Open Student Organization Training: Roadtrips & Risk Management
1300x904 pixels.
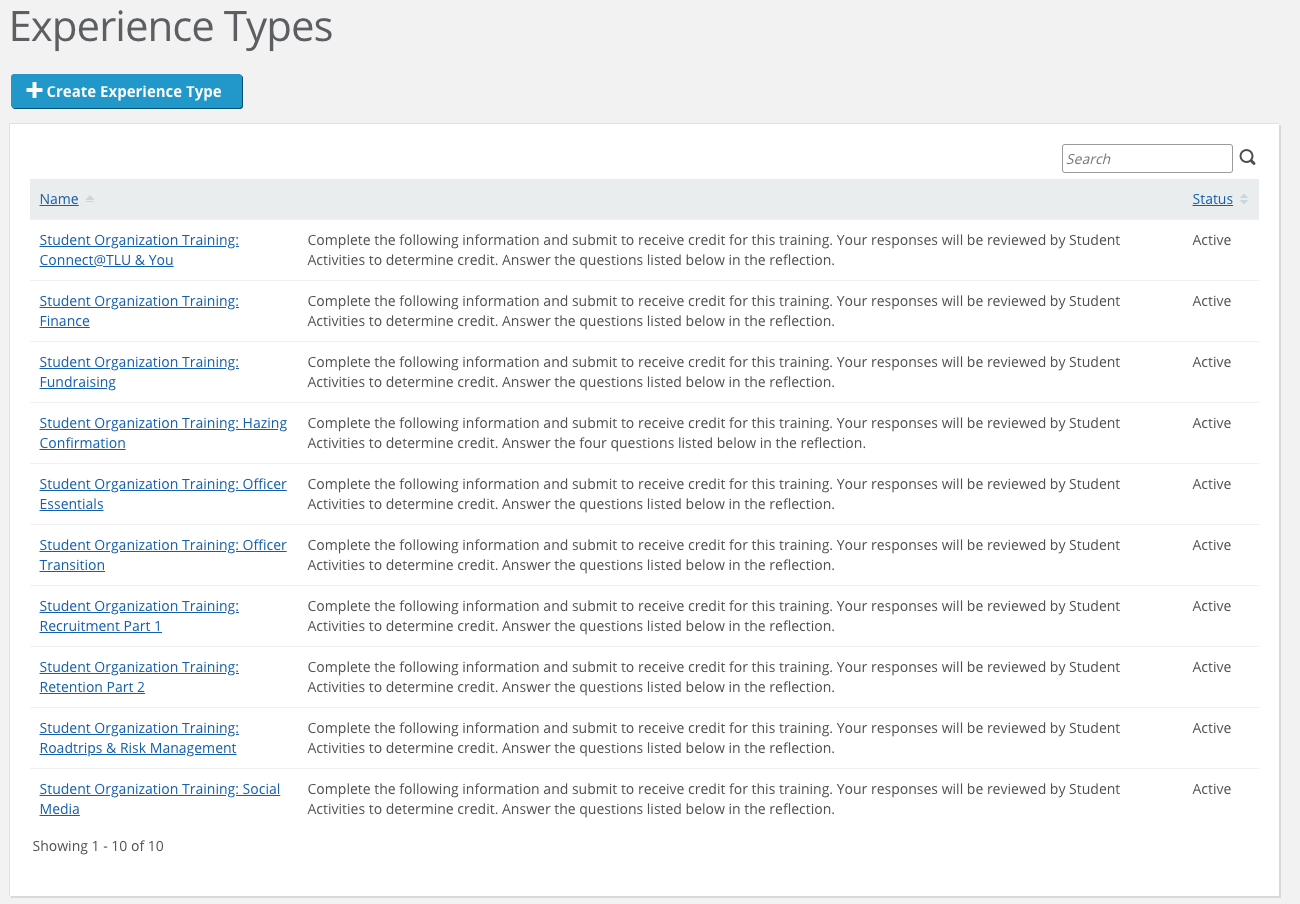coord(139,738)
